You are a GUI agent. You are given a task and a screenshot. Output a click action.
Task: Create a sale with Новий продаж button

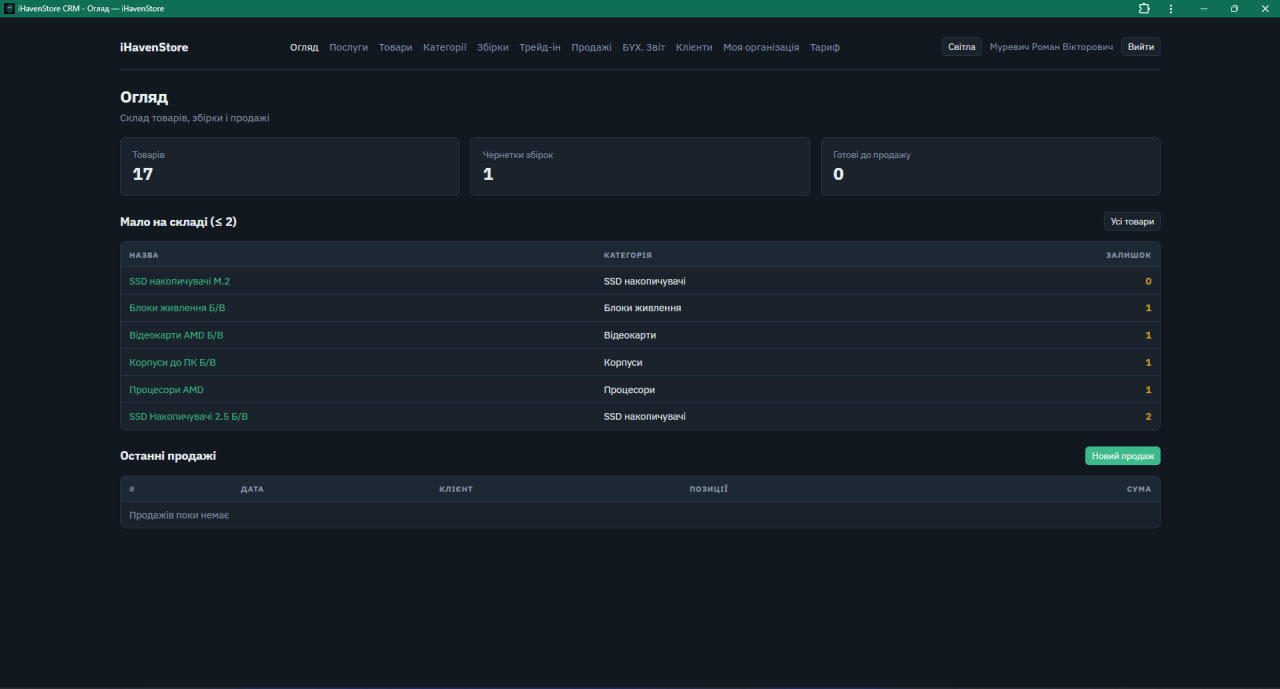pos(1122,456)
